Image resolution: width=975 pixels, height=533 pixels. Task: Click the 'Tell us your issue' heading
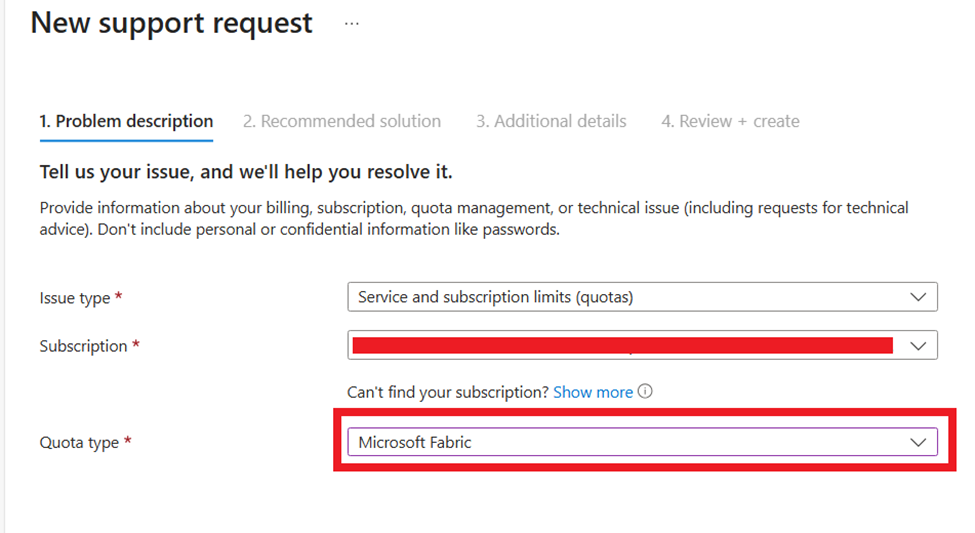pyautogui.click(x=246, y=172)
